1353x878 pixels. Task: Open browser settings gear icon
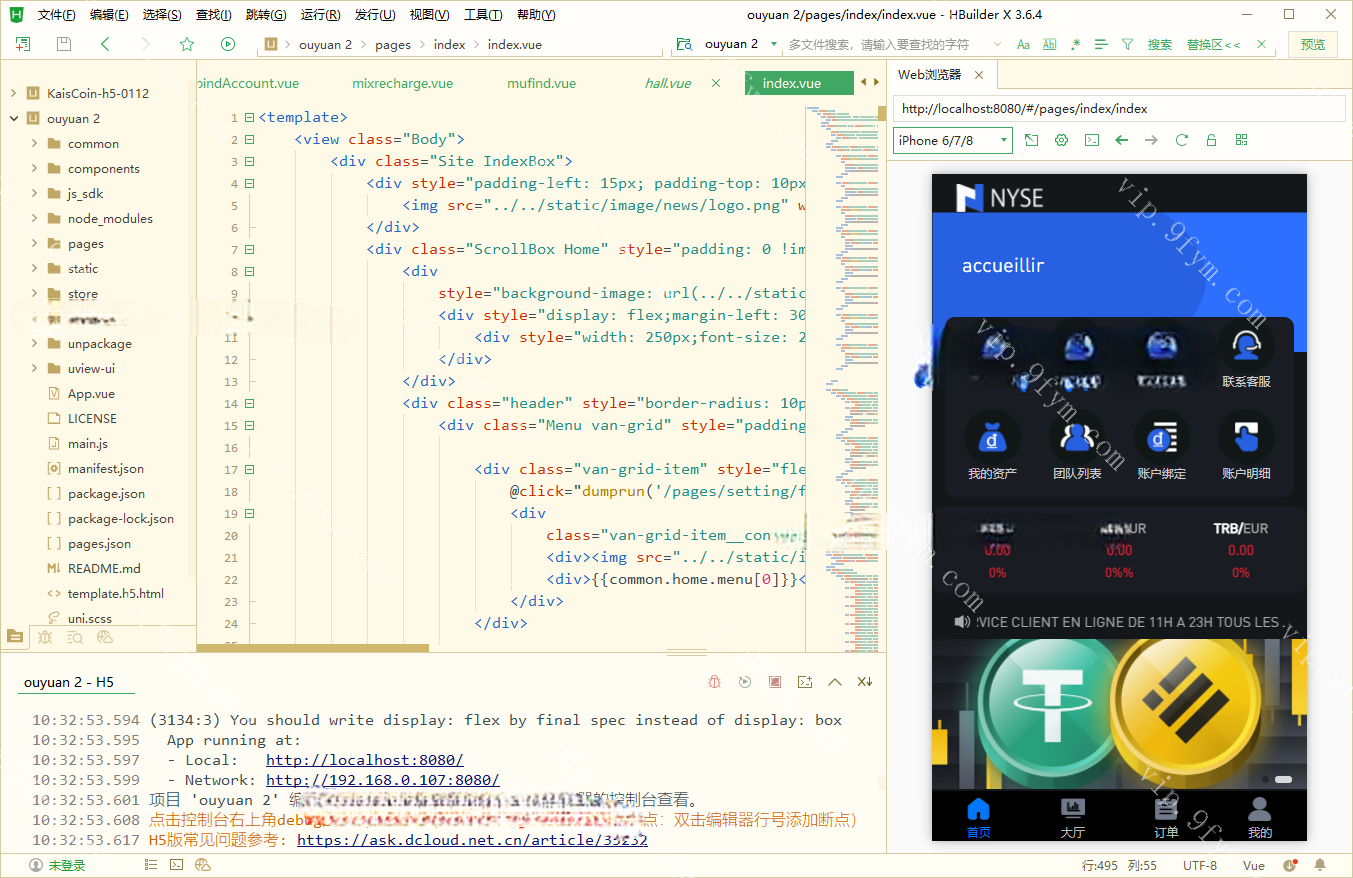[1062, 140]
